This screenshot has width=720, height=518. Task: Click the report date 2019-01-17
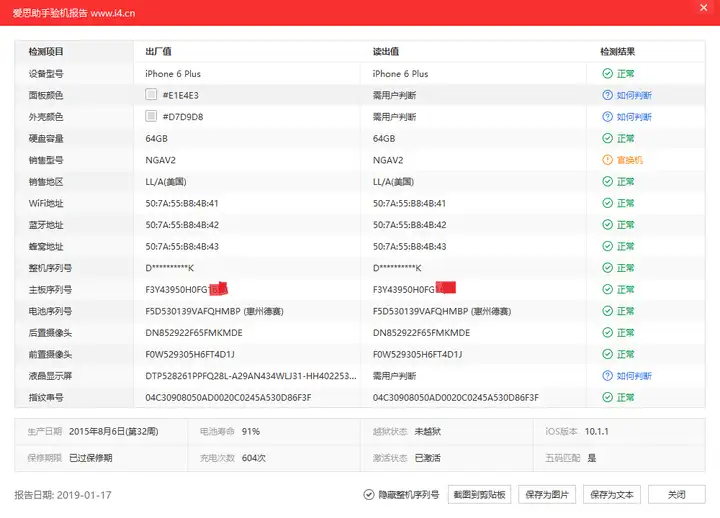(x=84, y=495)
